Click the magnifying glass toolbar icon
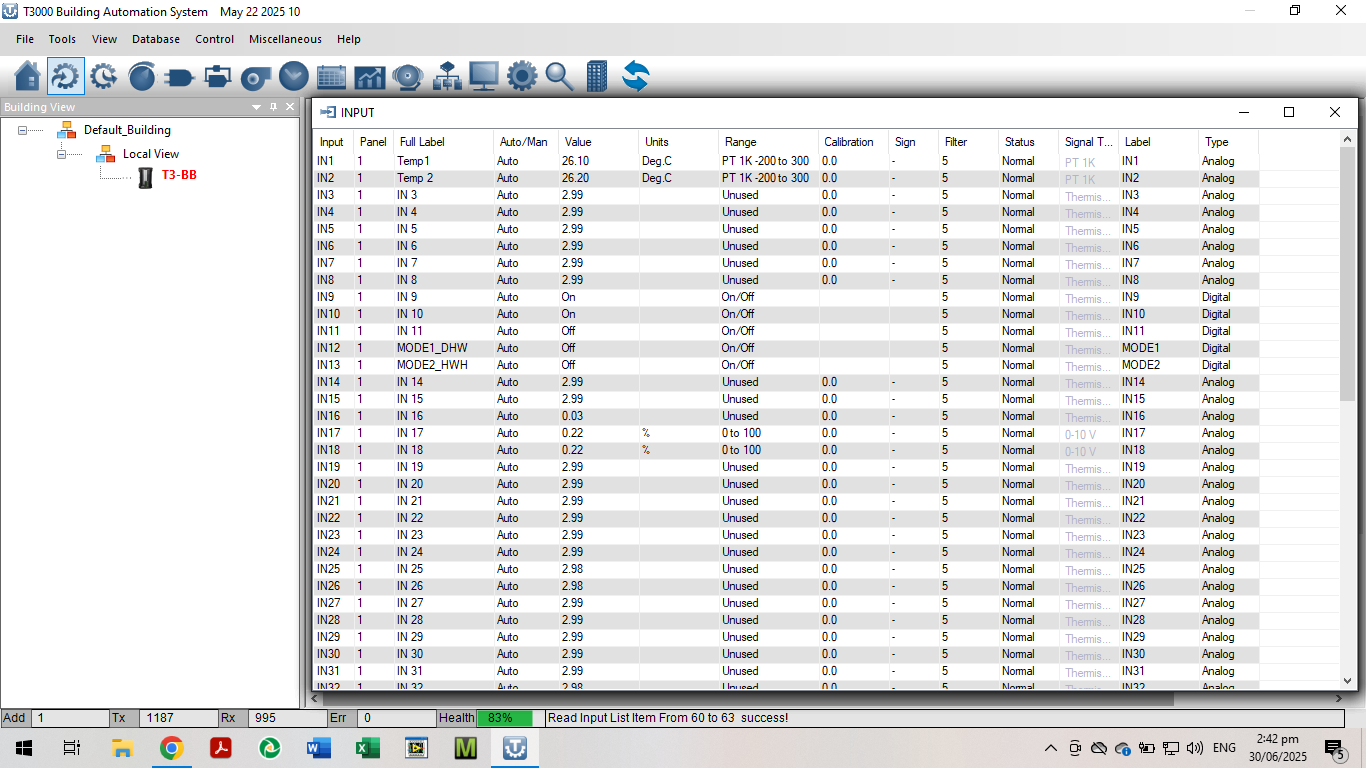 559,76
